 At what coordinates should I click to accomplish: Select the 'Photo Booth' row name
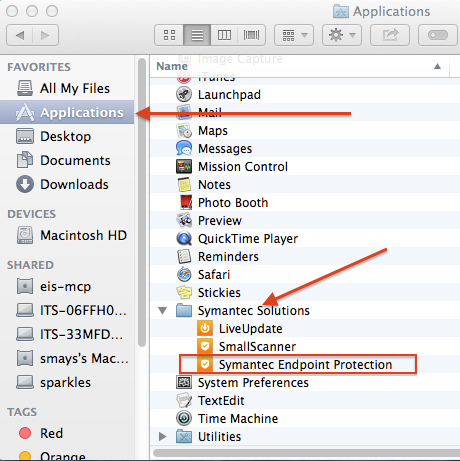233,203
